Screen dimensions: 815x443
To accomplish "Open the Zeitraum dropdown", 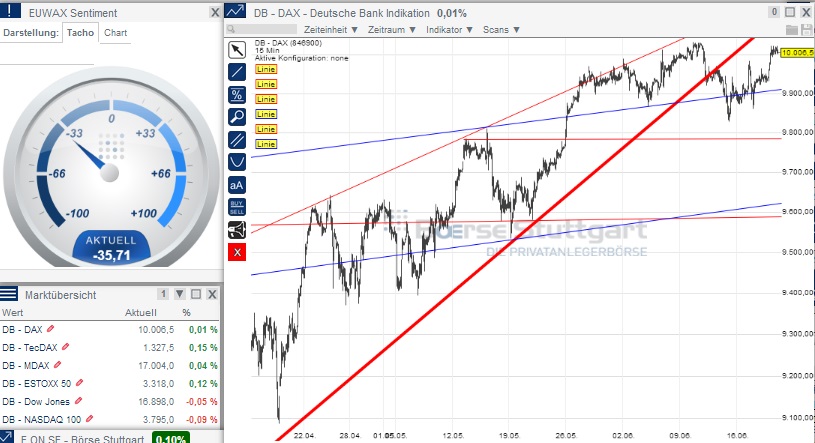I will coord(391,30).
